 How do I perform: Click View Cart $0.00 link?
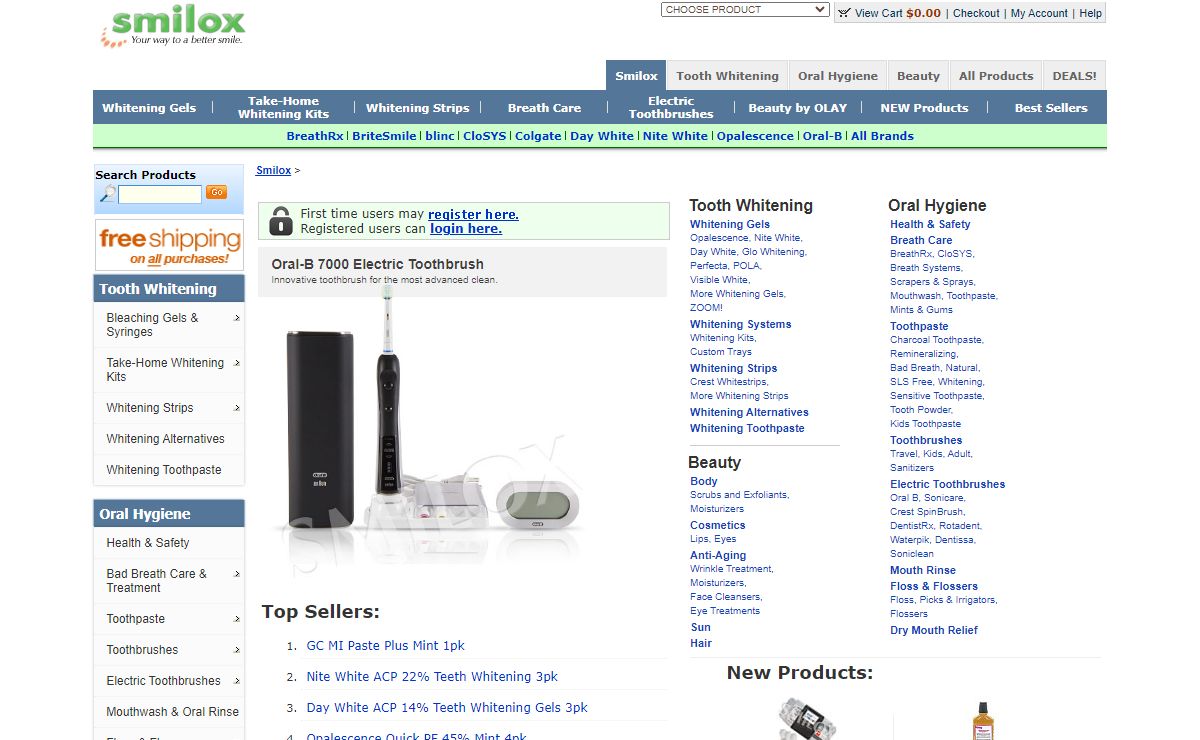click(897, 13)
